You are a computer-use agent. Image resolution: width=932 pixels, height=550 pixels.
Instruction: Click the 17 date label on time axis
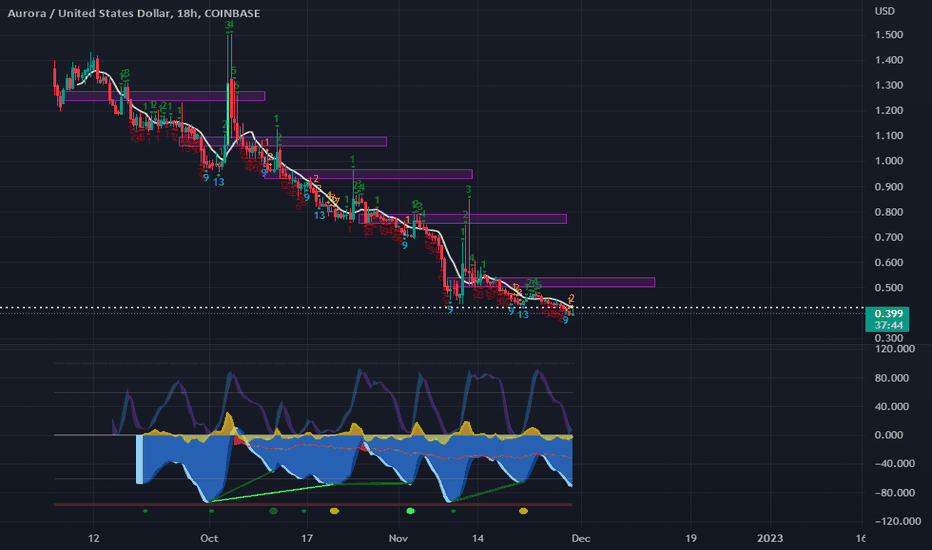pos(307,538)
